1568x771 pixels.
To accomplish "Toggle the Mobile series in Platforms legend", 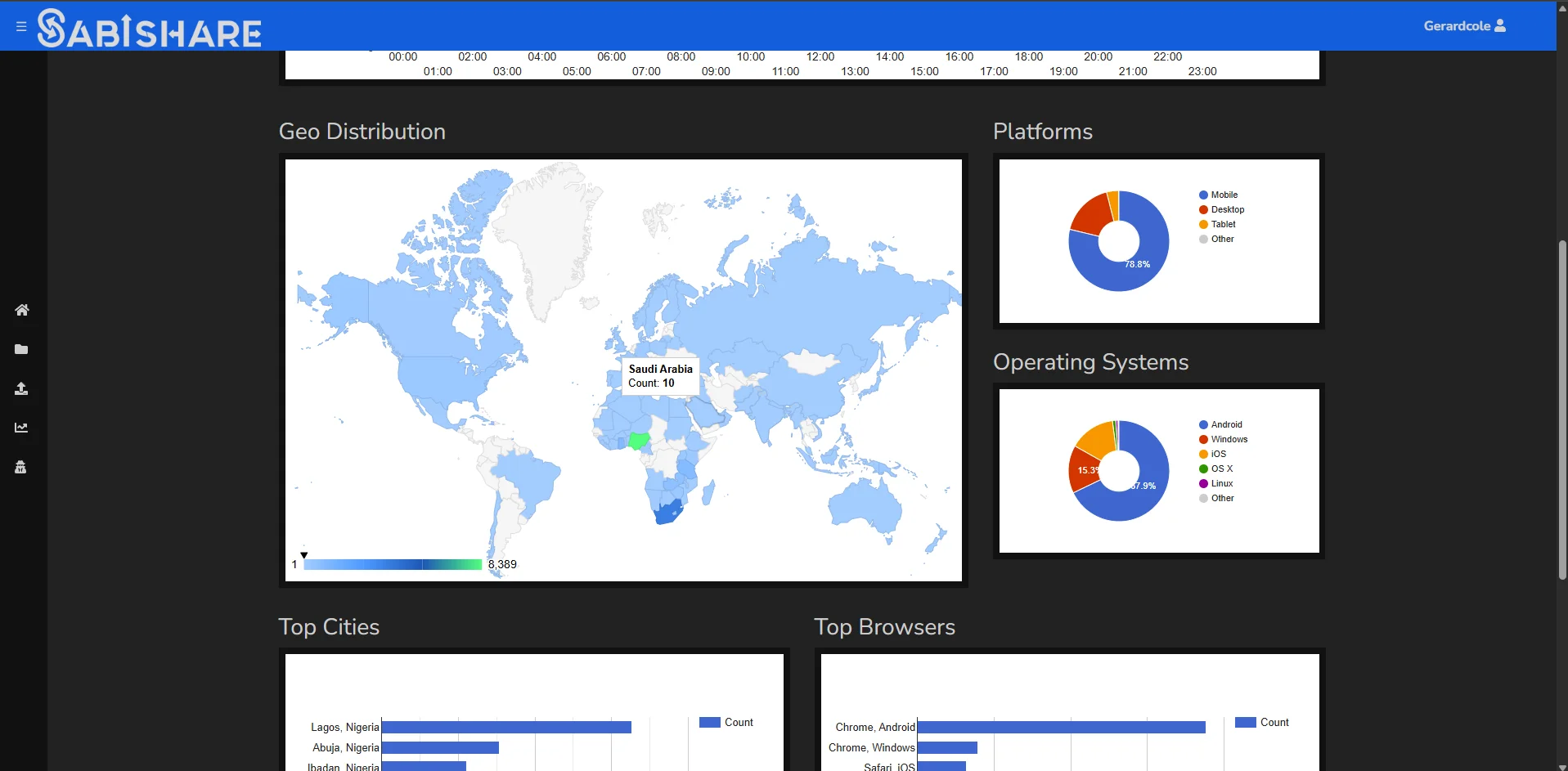I will click(x=1220, y=194).
